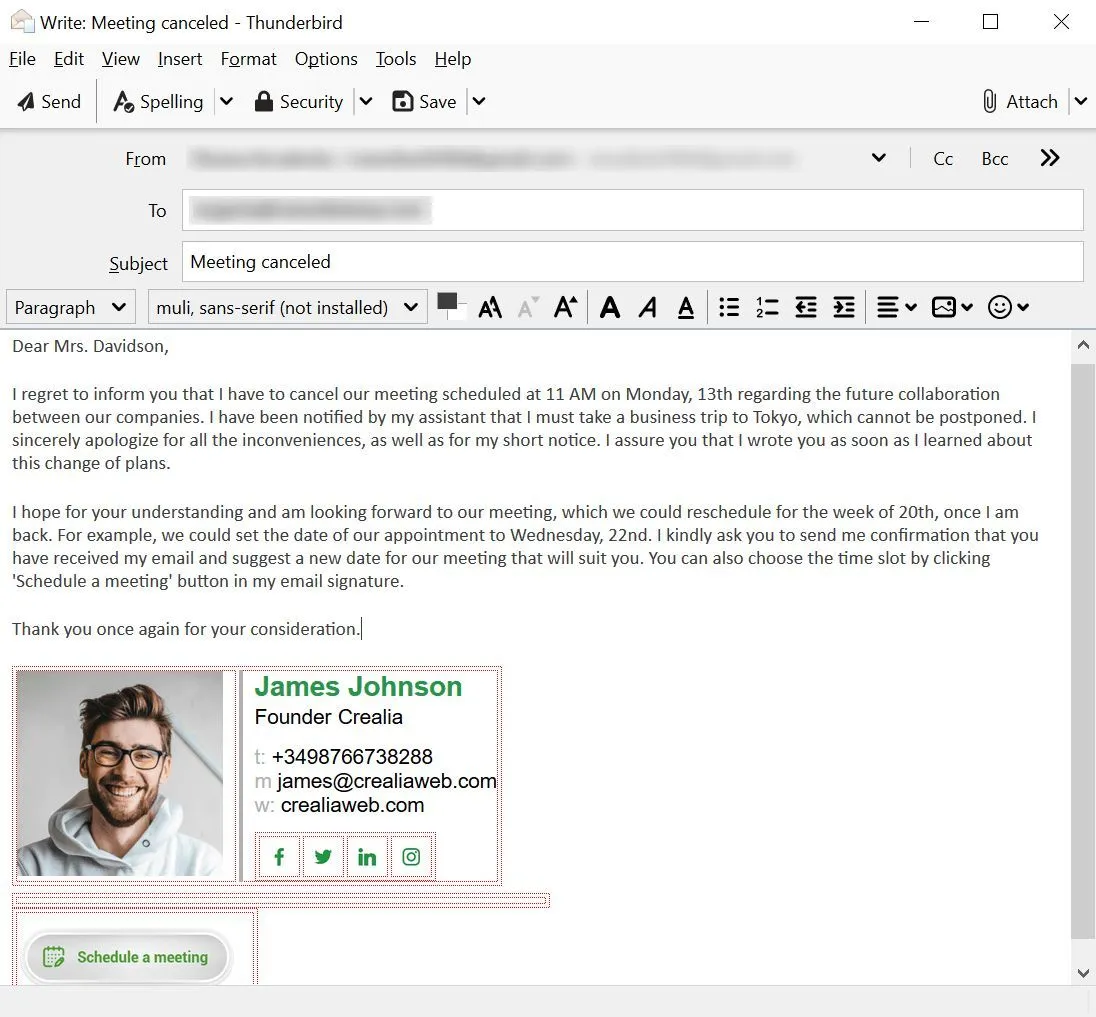Screen dimensions: 1096x1017
Task: Open the Paragraph style dropdown
Action: click(x=70, y=307)
